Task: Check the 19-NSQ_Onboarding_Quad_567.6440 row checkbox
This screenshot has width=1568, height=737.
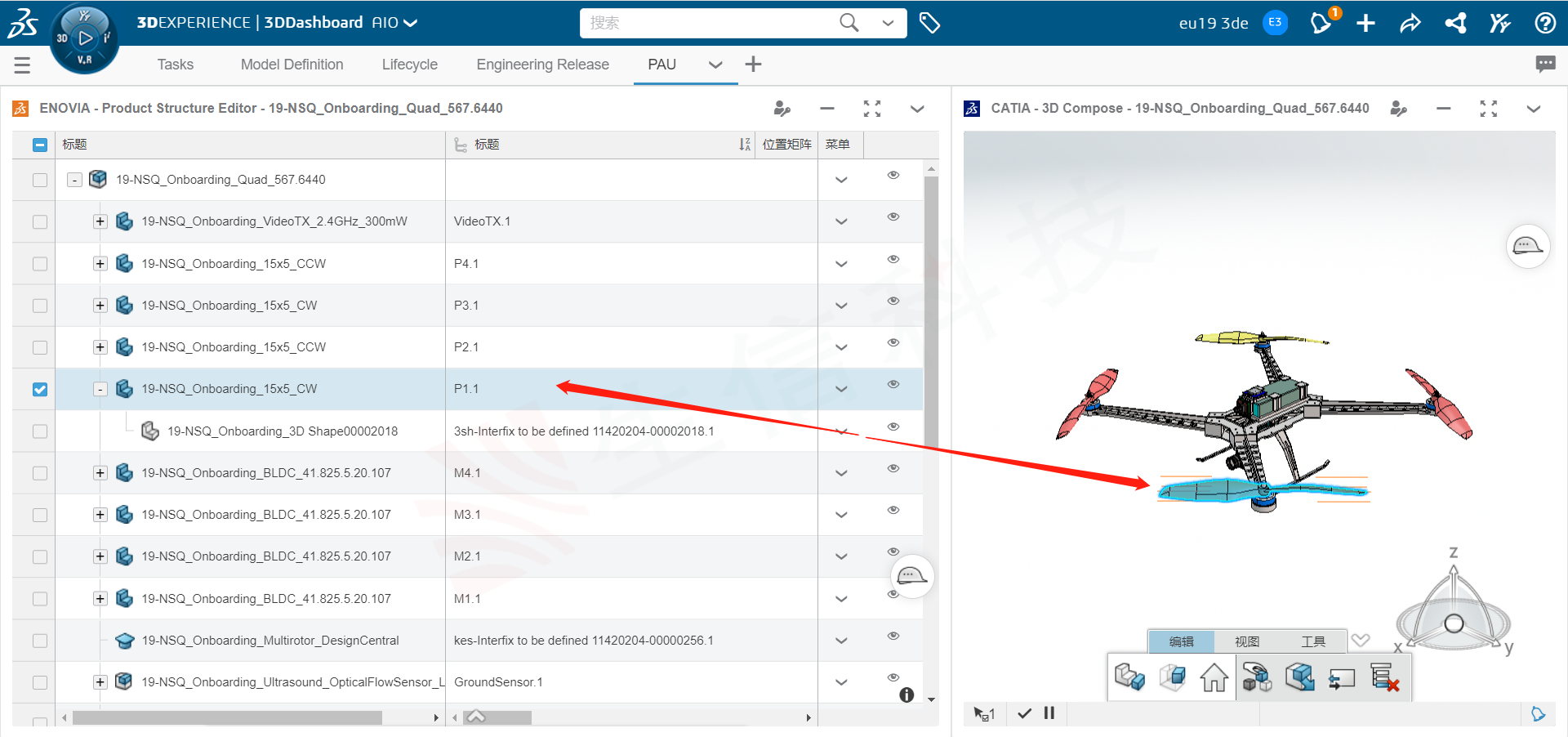Action: 40,180
